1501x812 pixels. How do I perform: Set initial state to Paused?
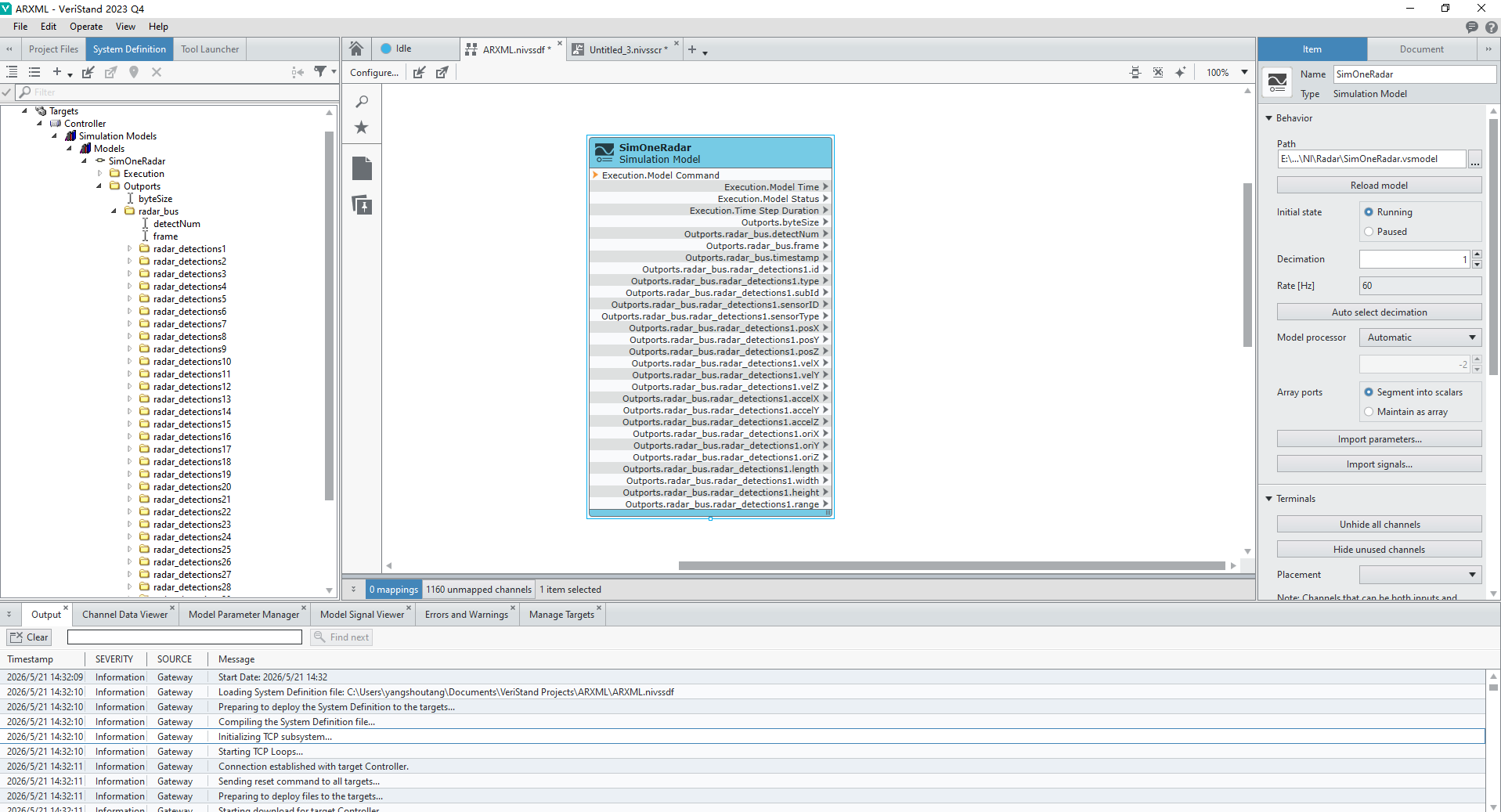click(x=1369, y=232)
